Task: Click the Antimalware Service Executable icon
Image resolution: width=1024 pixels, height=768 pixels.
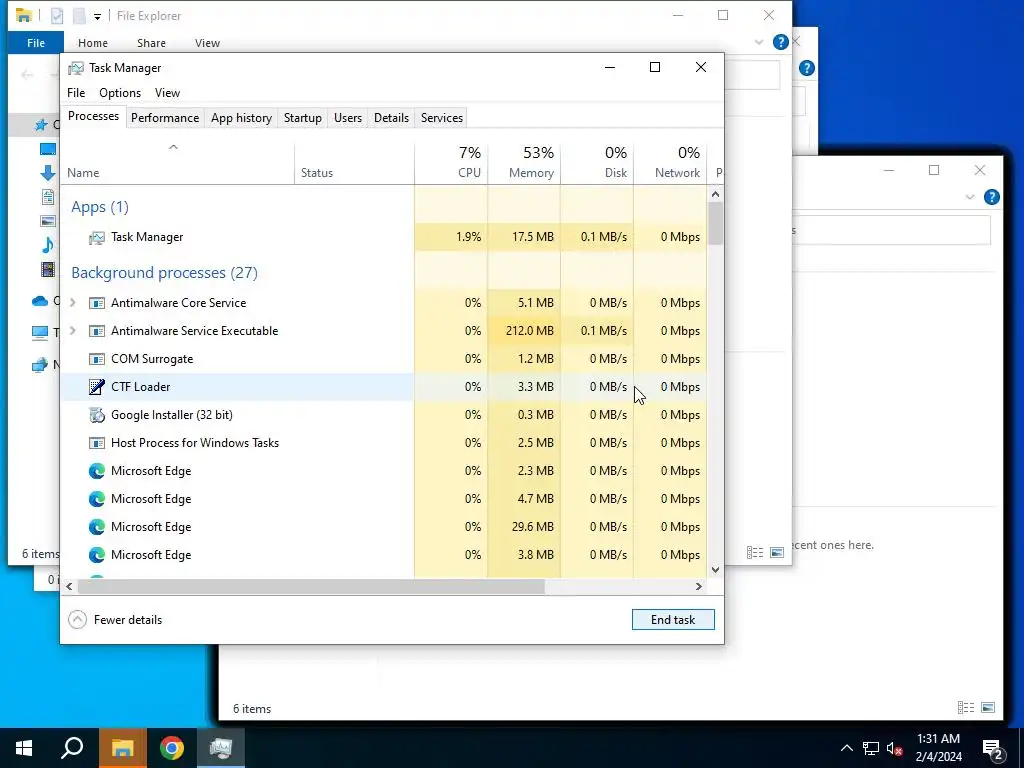Action: click(97, 331)
